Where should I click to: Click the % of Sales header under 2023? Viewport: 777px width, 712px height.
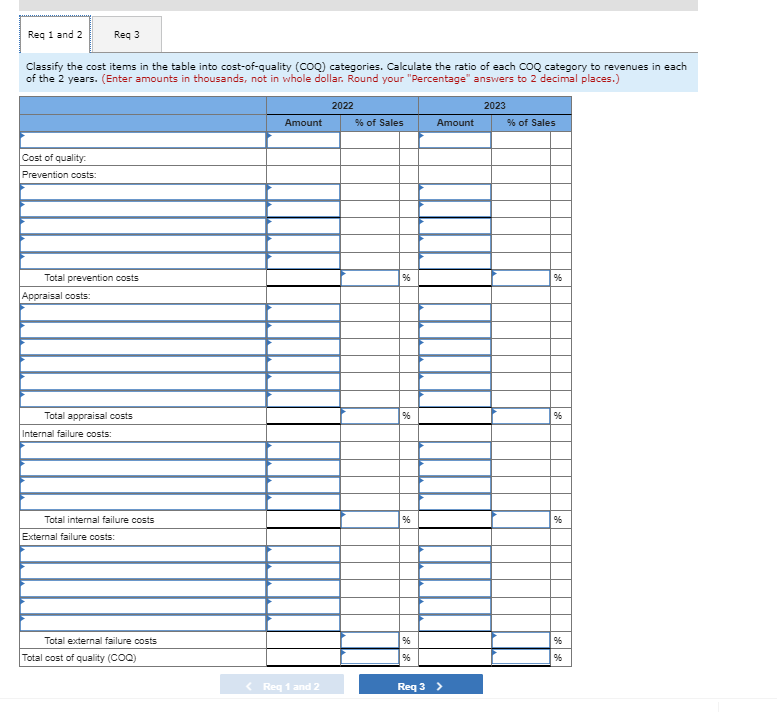click(x=531, y=123)
